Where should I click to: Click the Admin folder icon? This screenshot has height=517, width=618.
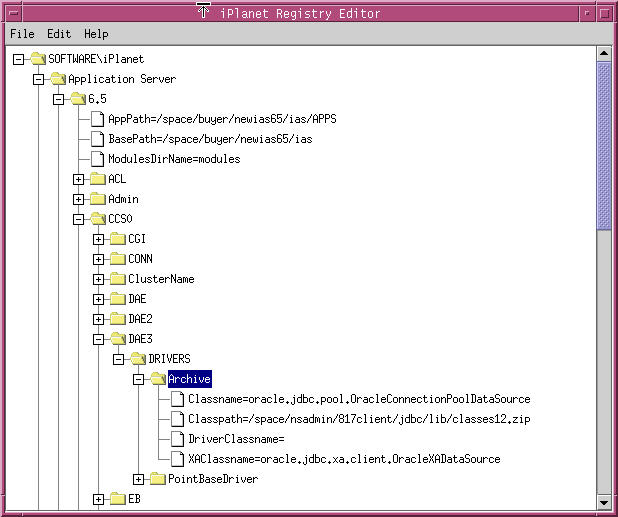pyautogui.click(x=98, y=199)
